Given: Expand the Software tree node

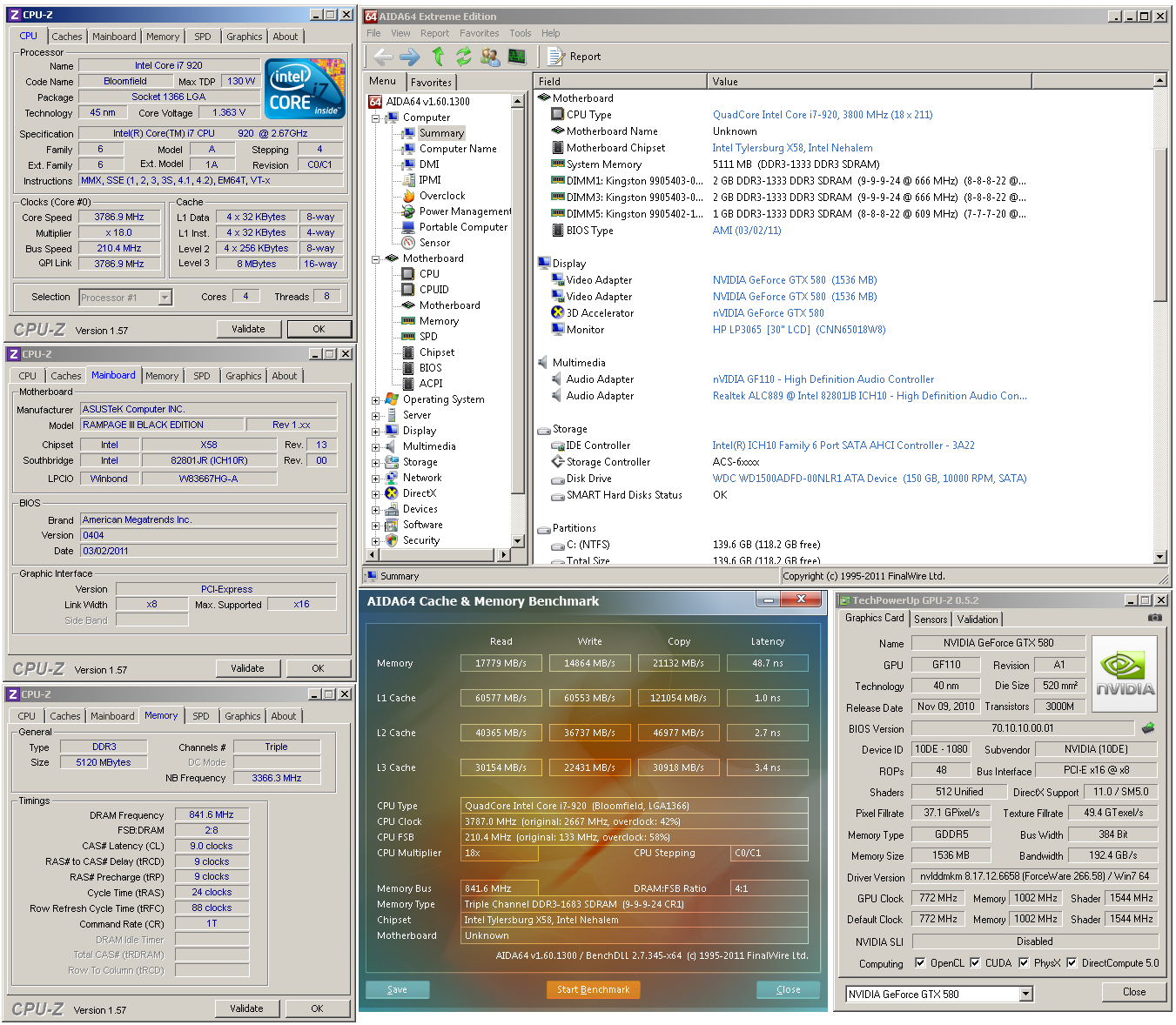Looking at the screenshot, I should point(376,526).
